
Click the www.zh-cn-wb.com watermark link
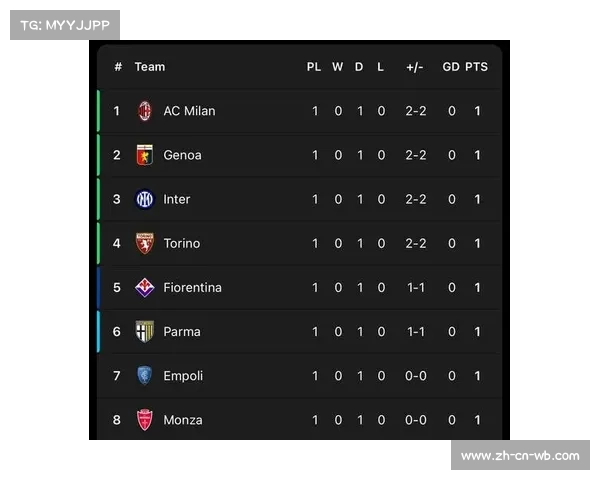[x=520, y=456]
